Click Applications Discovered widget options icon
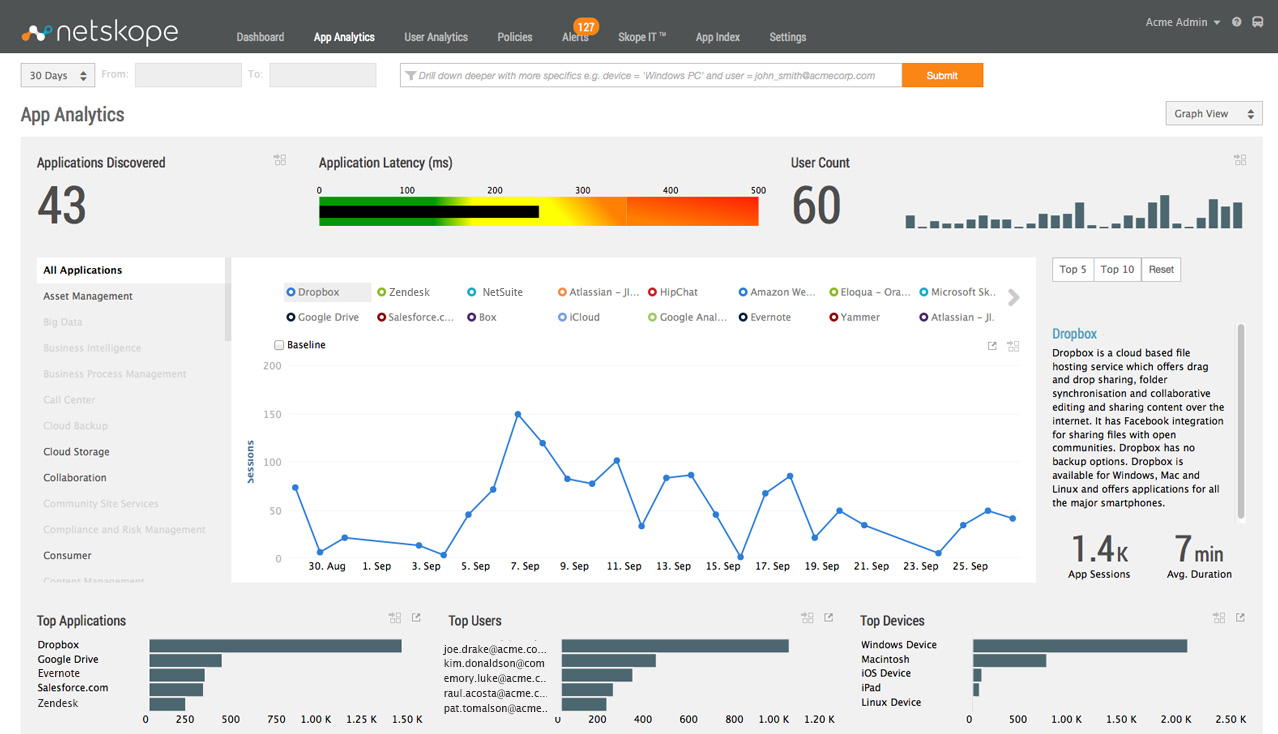This screenshot has width=1278, height=734. point(280,160)
